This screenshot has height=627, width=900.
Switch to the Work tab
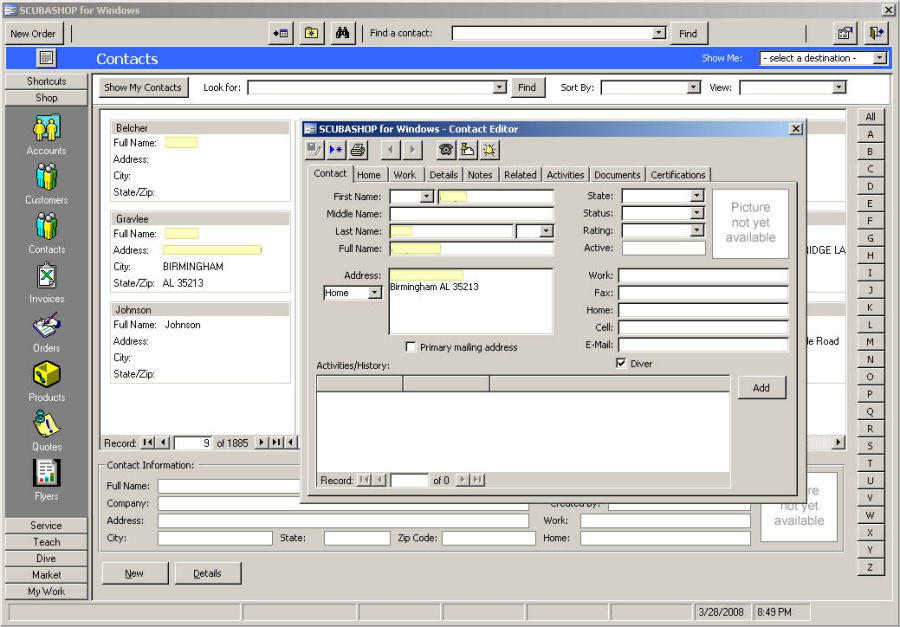405,175
